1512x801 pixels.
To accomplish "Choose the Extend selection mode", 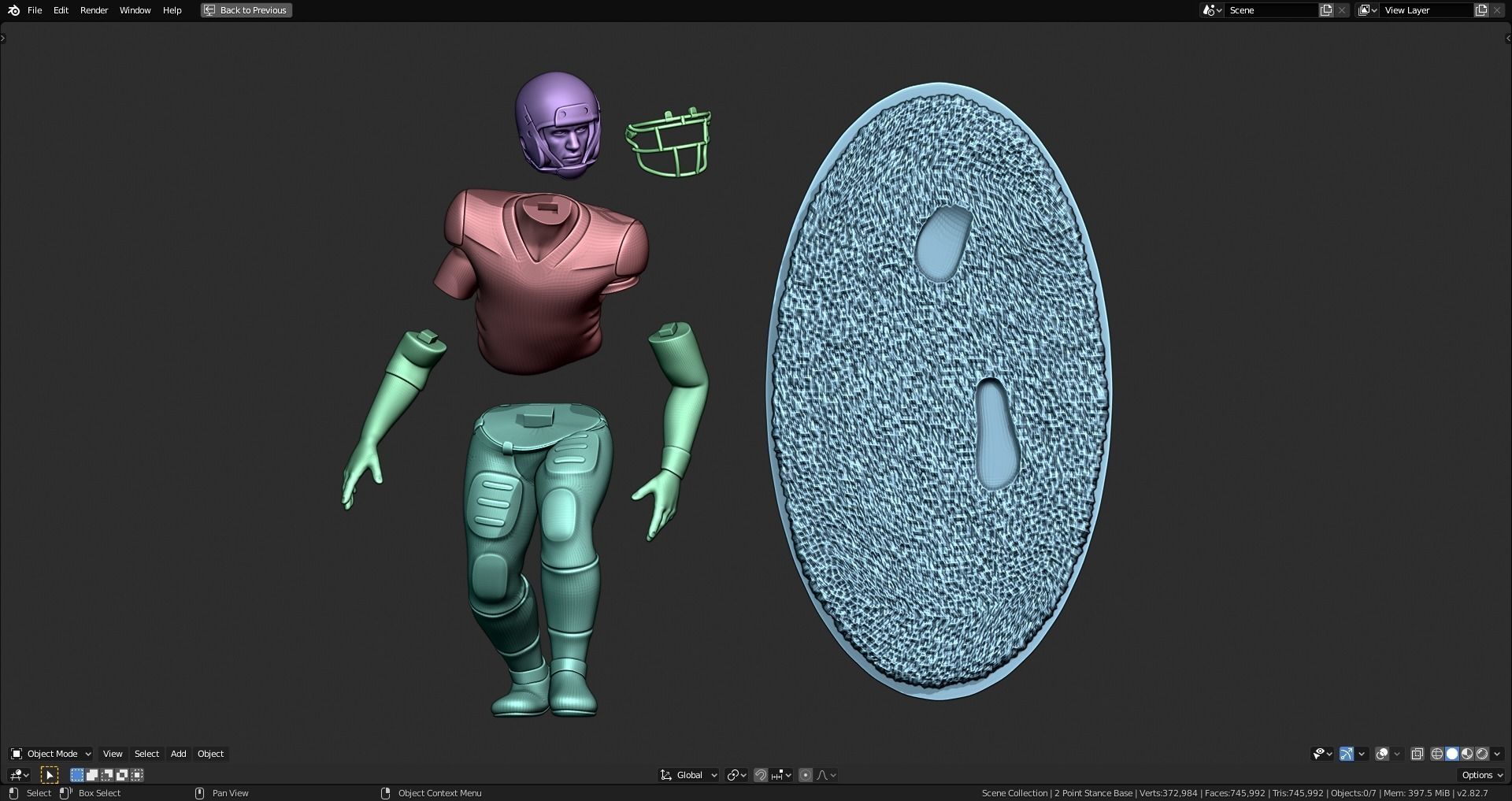I will click(x=92, y=775).
